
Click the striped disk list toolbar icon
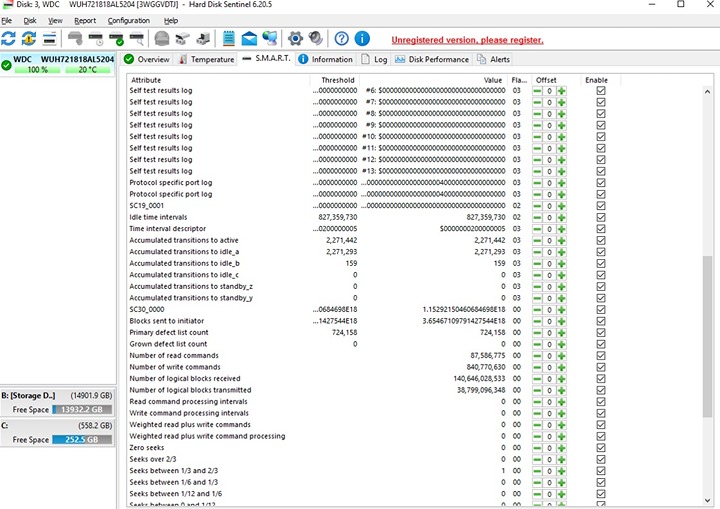[x=50, y=39]
